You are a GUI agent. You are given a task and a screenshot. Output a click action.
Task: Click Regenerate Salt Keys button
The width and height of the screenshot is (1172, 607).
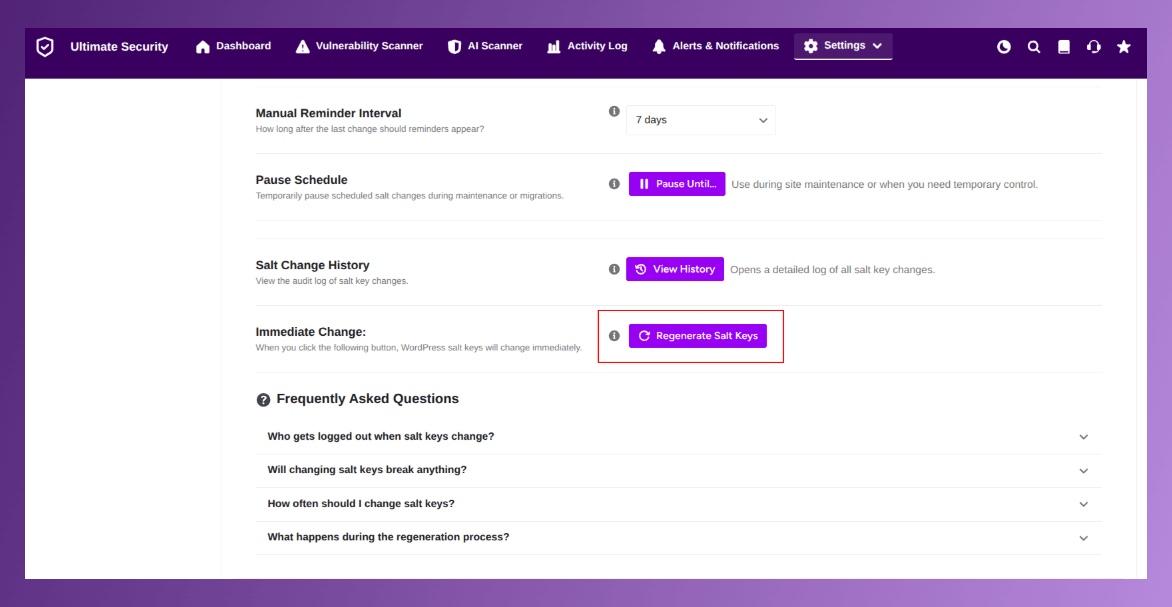click(697, 336)
